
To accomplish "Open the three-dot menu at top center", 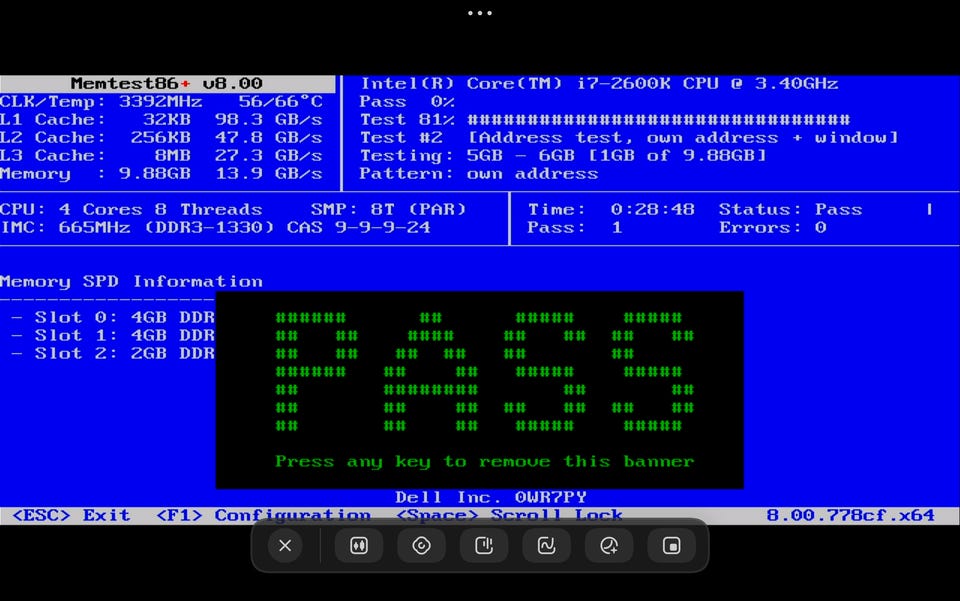I will [480, 13].
